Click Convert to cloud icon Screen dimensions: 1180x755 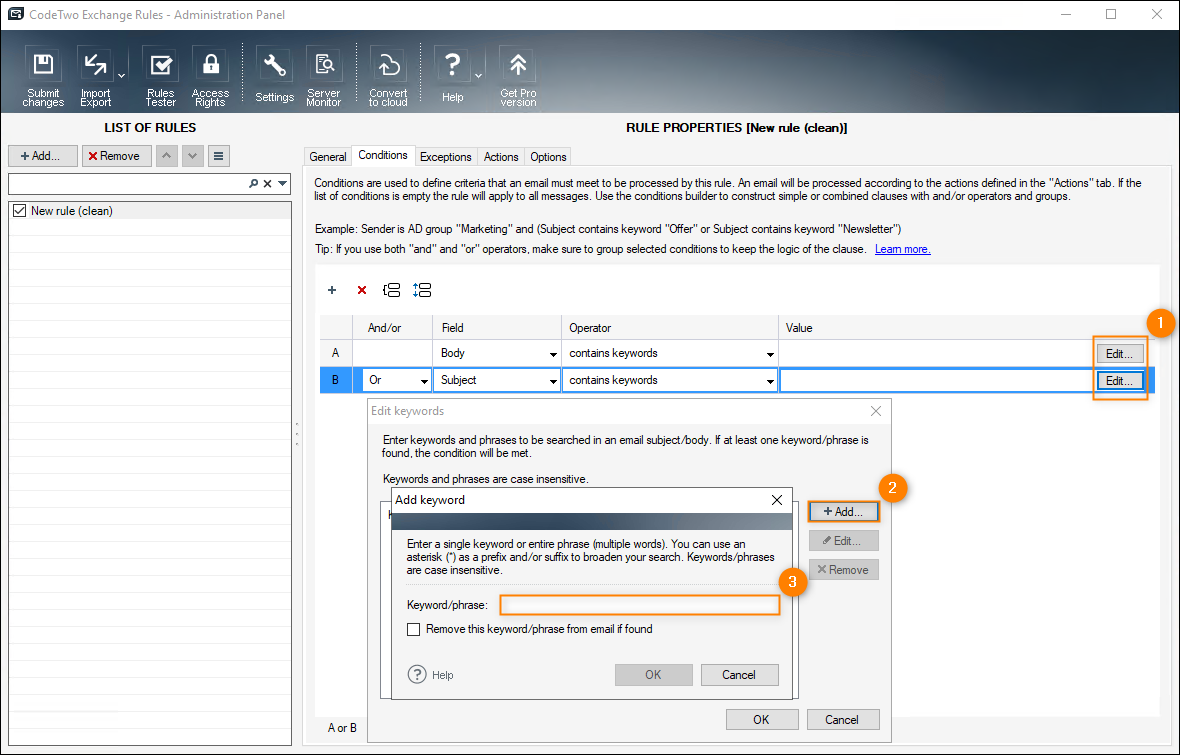coord(388,77)
